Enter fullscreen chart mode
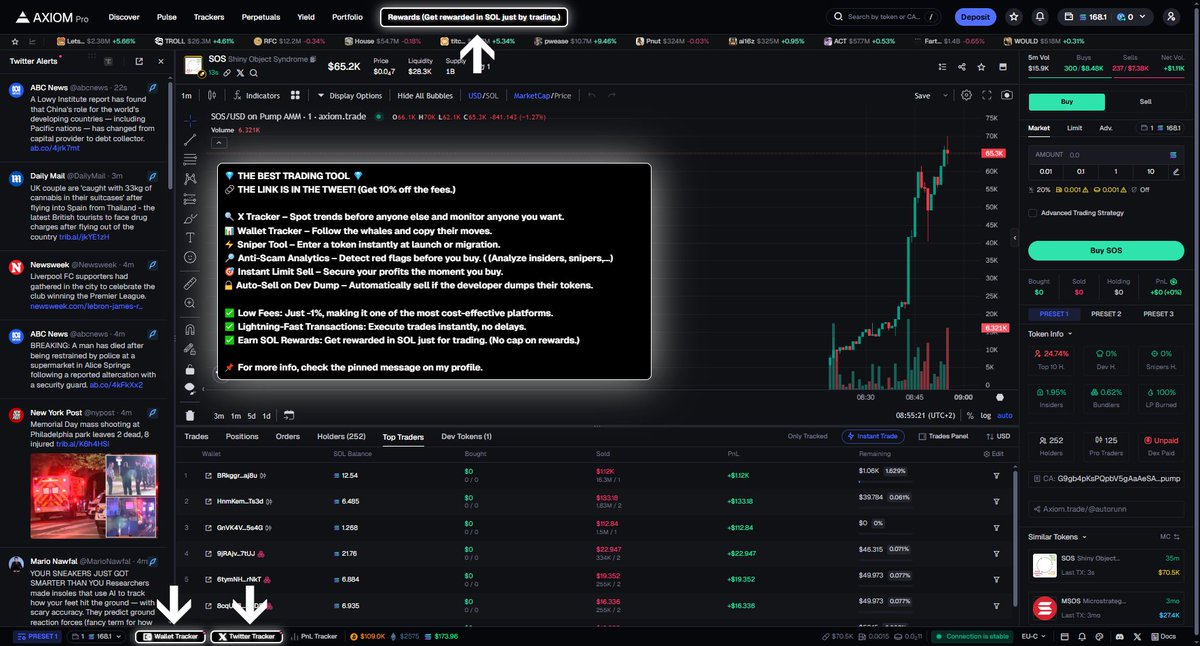This screenshot has height=646, width=1200. (986, 95)
